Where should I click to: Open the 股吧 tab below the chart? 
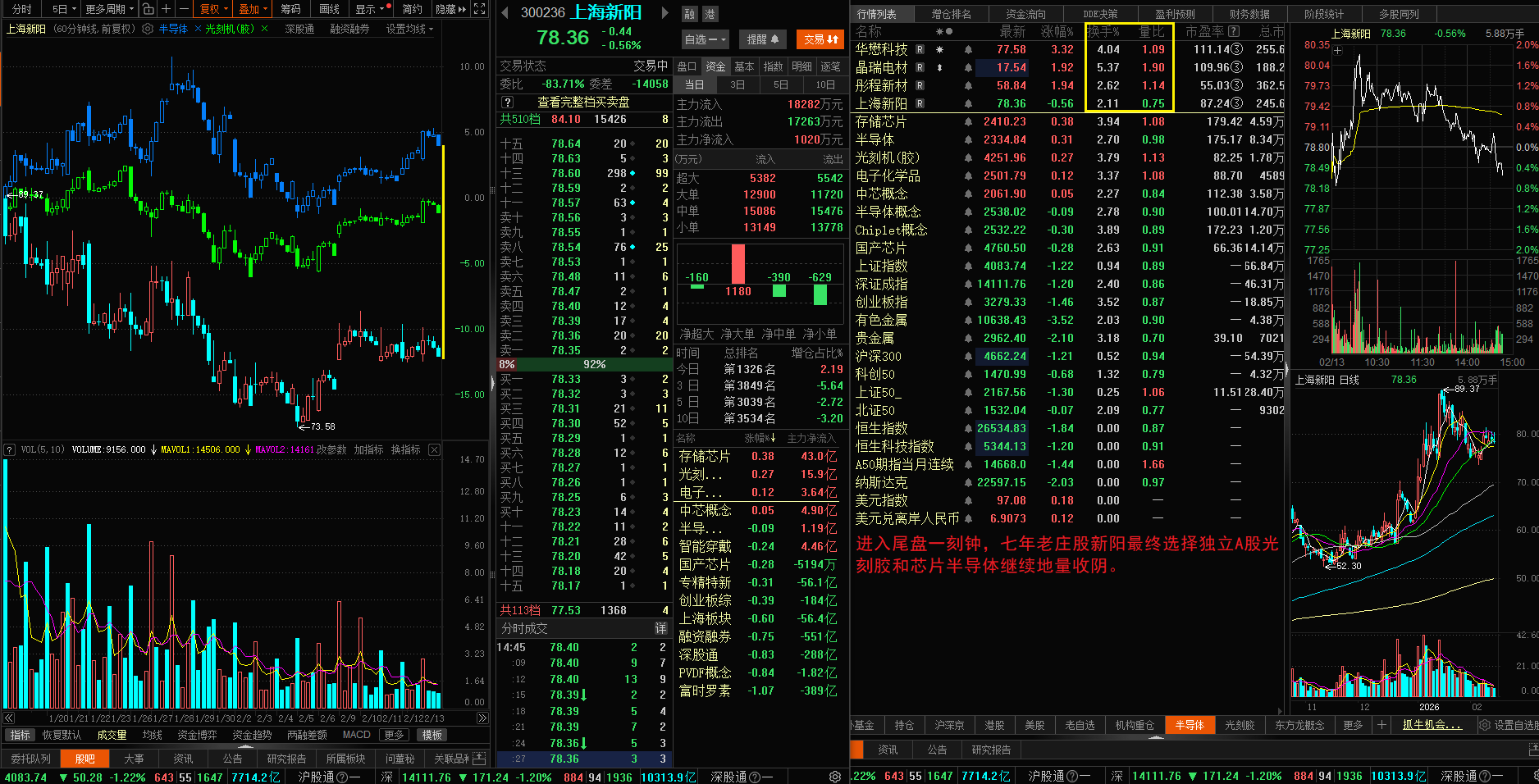85,759
